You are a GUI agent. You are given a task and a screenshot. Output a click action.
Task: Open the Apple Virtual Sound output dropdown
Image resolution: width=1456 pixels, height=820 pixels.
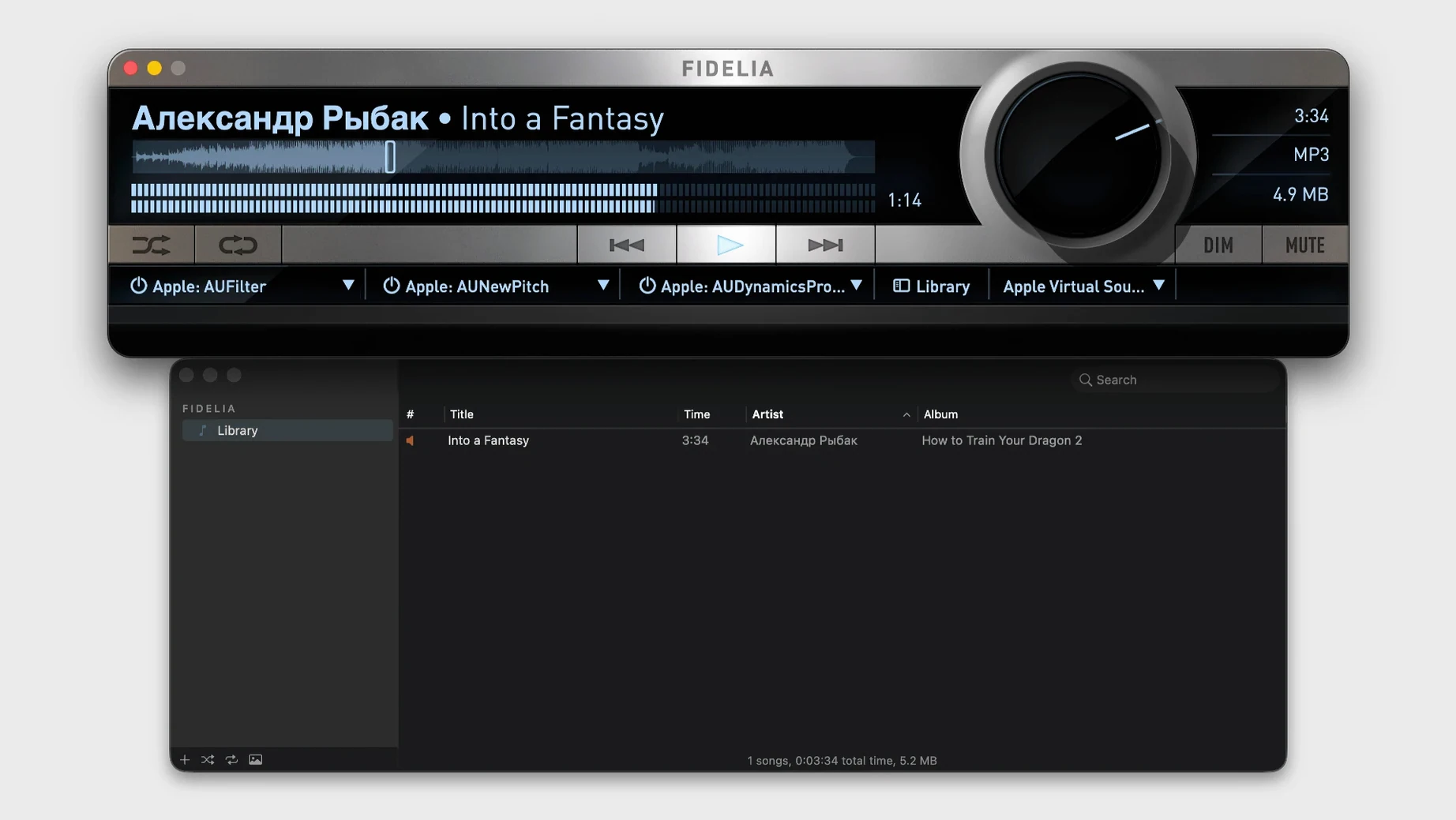click(1083, 286)
